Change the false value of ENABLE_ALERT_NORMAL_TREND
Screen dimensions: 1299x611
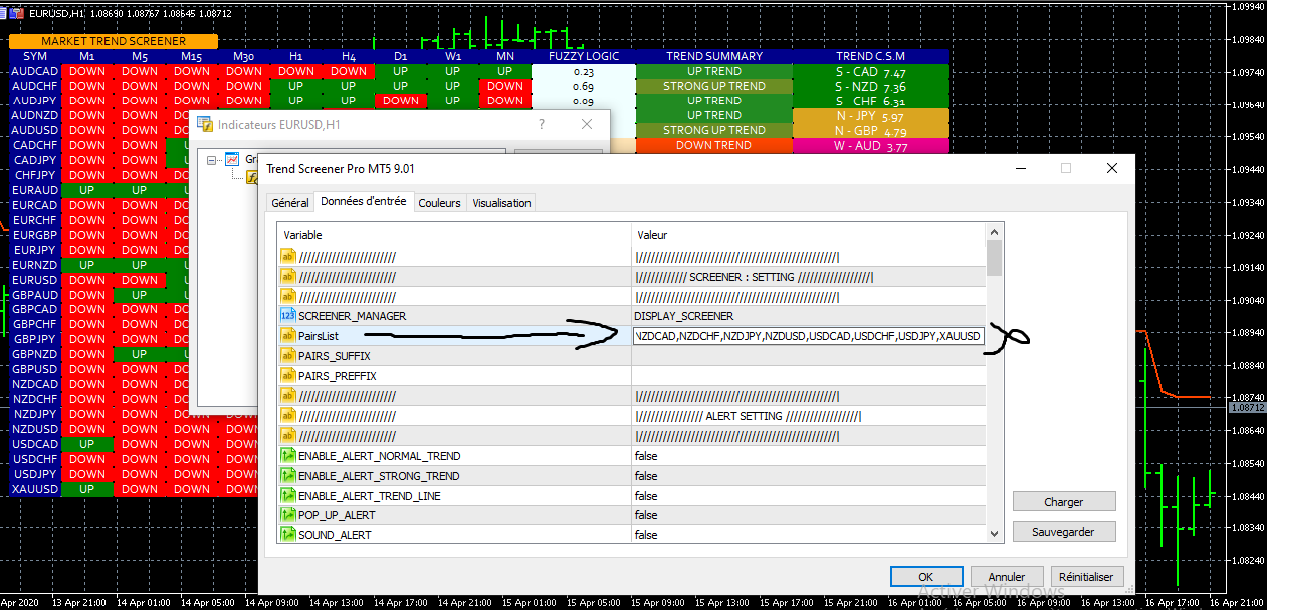click(x=808, y=456)
